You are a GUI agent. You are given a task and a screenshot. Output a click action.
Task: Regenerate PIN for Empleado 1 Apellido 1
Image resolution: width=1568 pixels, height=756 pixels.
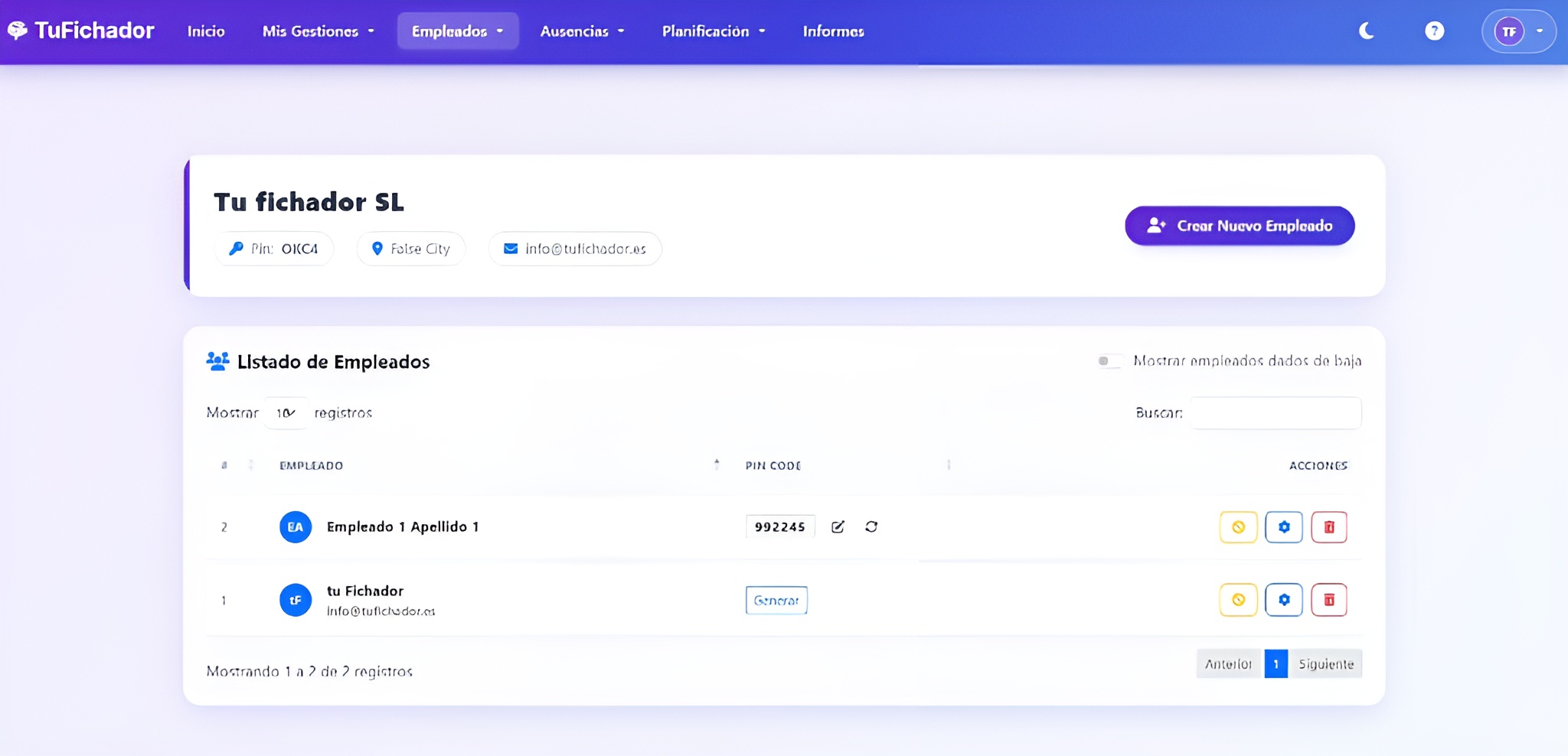pos(871,526)
